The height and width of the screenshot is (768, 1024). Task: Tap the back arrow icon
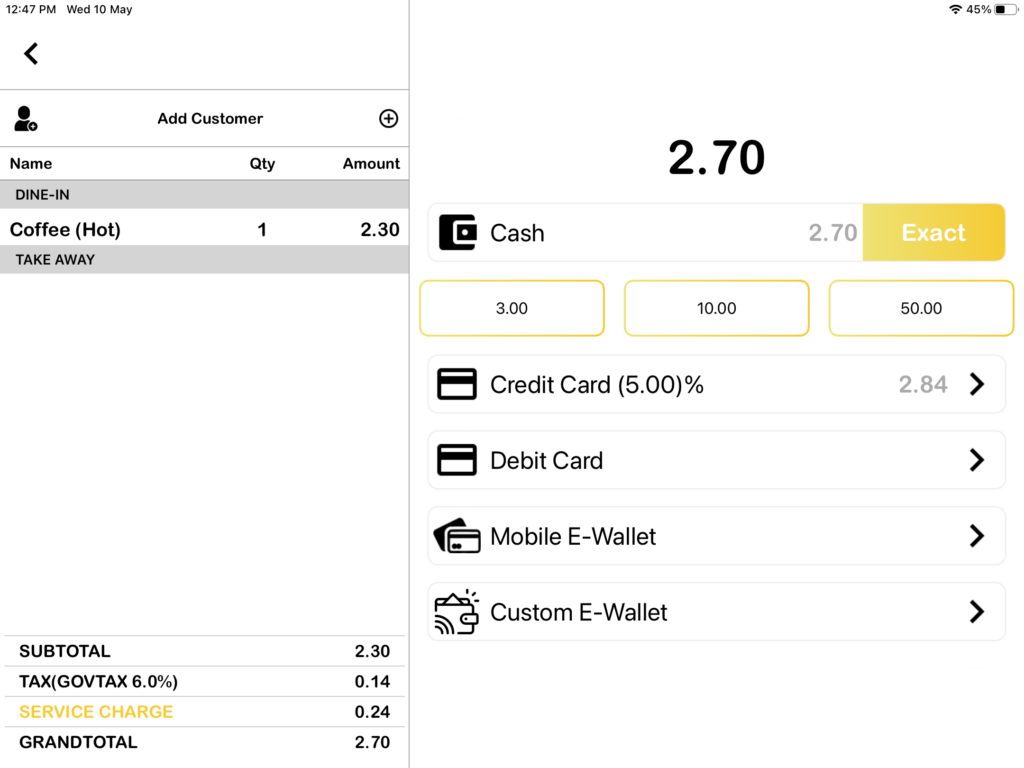[31, 54]
